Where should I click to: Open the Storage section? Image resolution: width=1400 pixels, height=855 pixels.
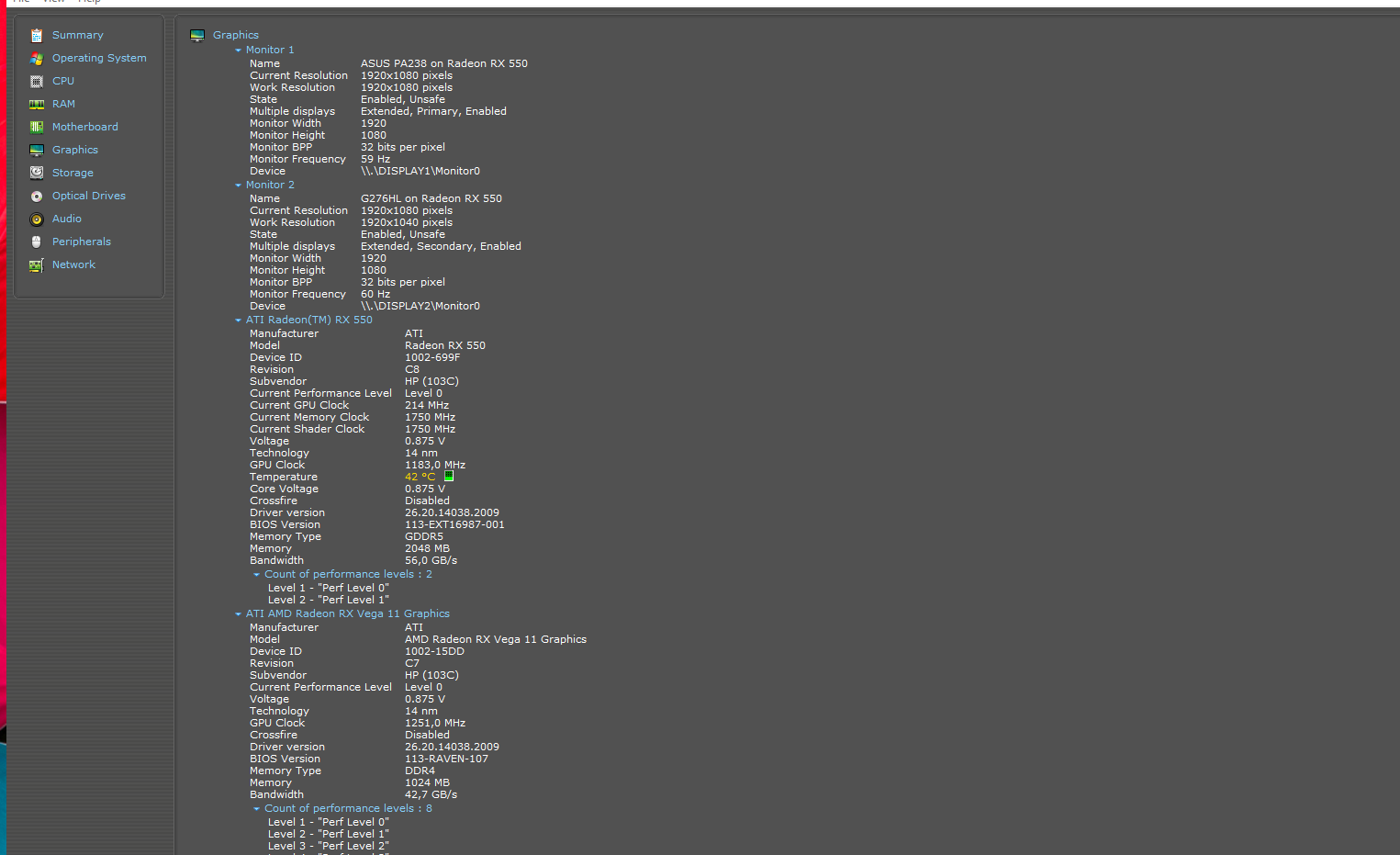[73, 173]
